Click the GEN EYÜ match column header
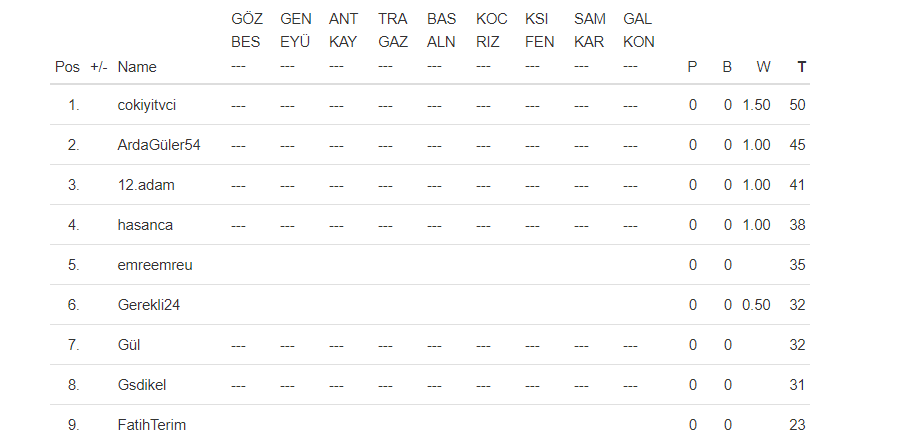Viewport: 902px width, 439px height. click(295, 30)
